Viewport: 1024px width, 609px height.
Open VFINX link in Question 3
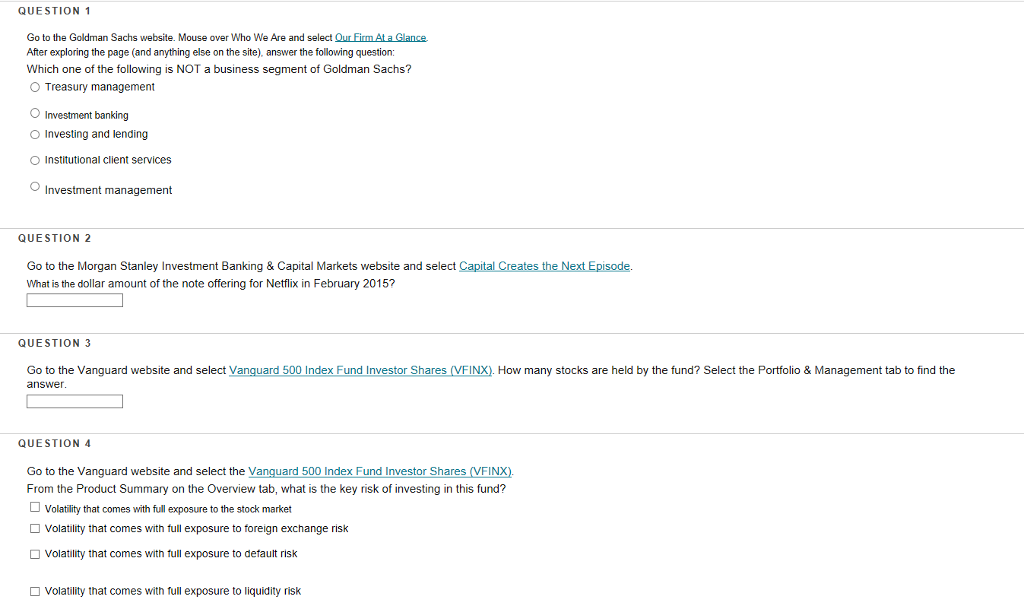tap(360, 370)
